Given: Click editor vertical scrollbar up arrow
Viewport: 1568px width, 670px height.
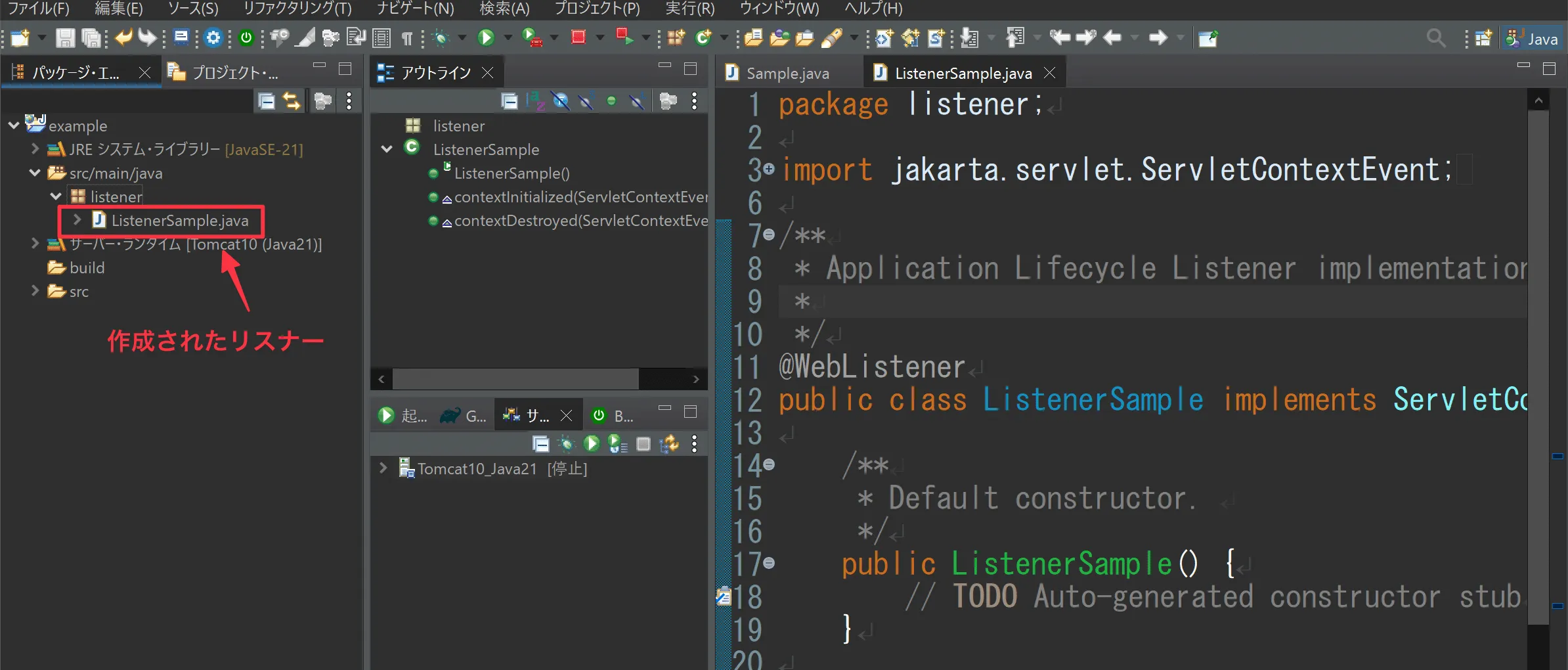Looking at the screenshot, I should 1538,100.
